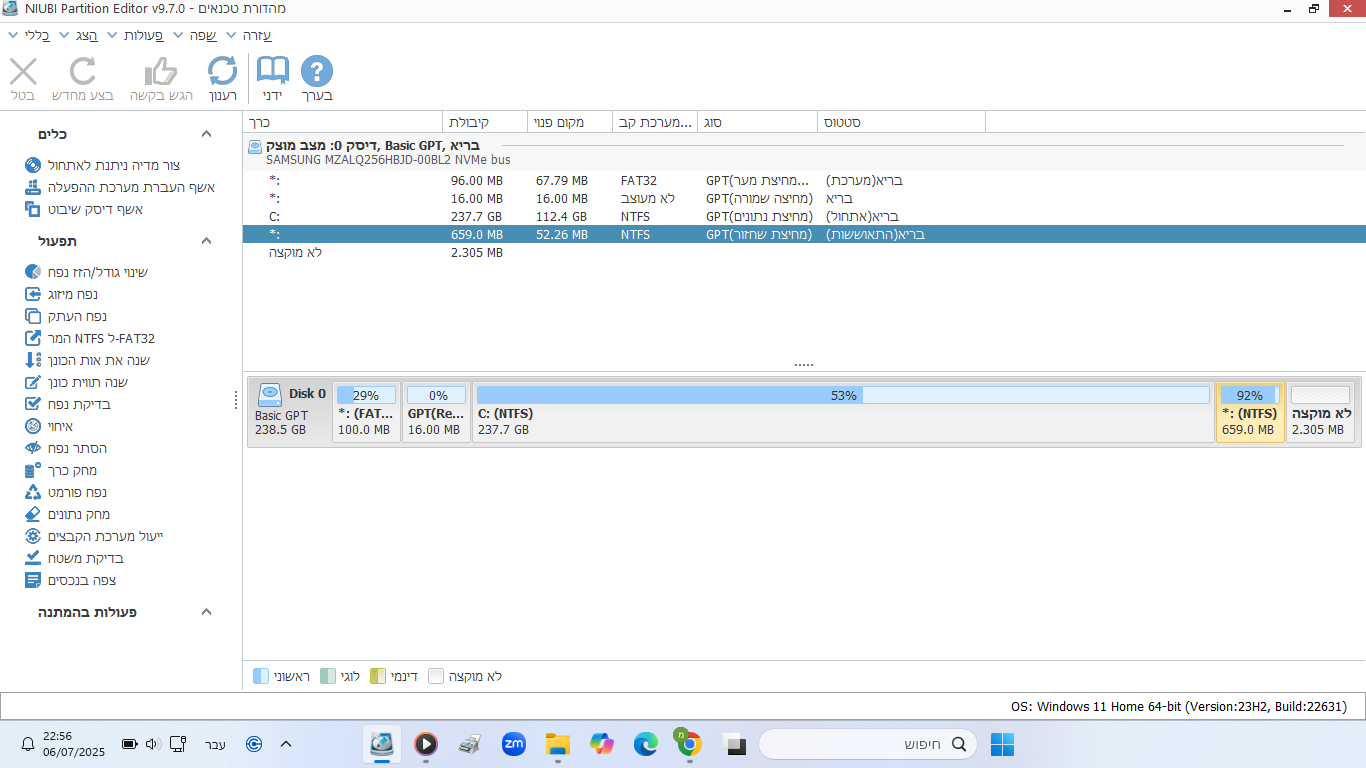Viewport: 1366px width, 768px height.
Task: Select the C: (NTFS) 237.7 GB block
Action: 843,411
